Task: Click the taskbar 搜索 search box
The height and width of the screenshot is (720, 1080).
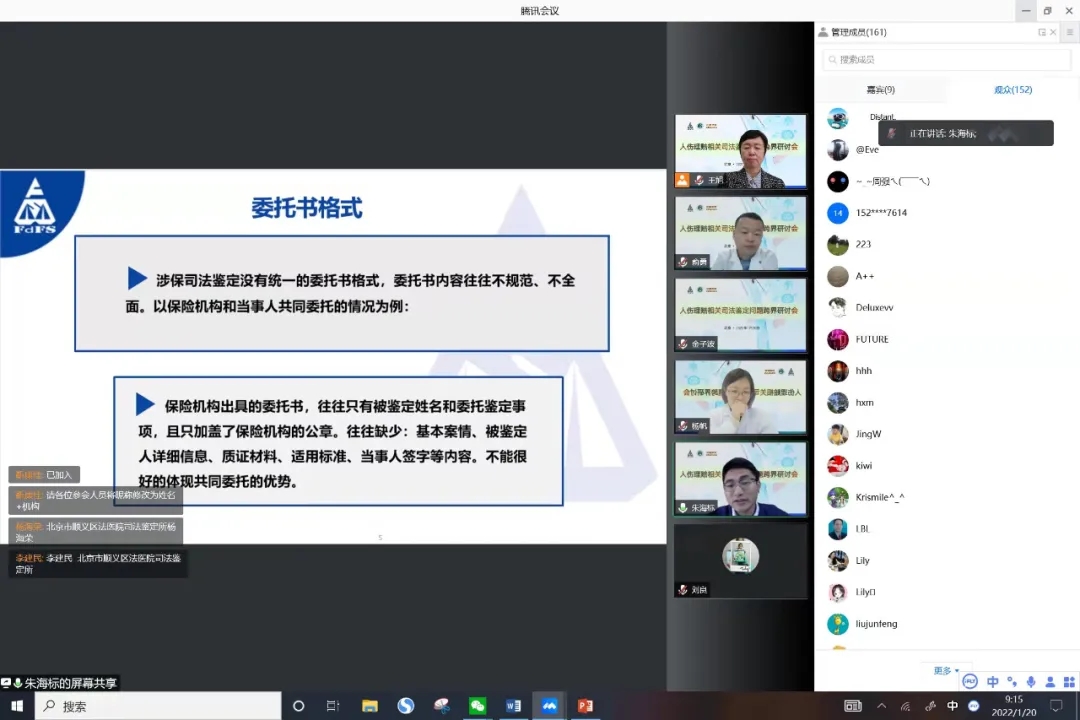Action: point(158,706)
